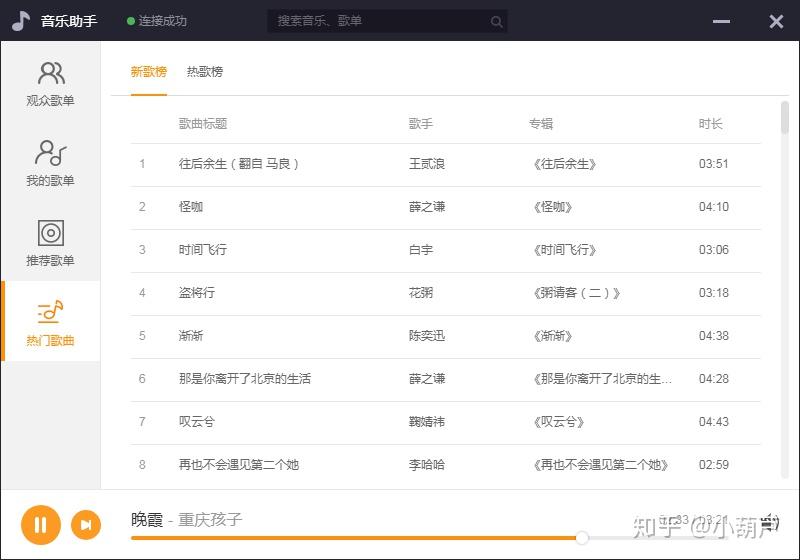This screenshot has width=800, height=560.
Task: Open 我的歌单 my playlist section
Action: [x=50, y=163]
